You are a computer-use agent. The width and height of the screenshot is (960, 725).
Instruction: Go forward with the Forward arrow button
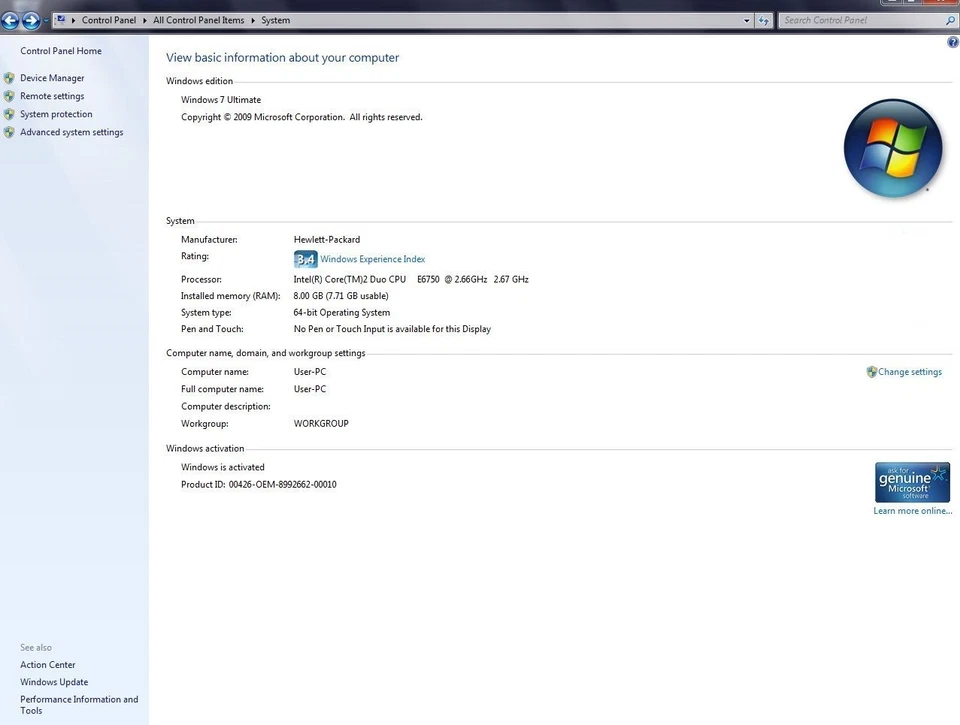(31, 21)
